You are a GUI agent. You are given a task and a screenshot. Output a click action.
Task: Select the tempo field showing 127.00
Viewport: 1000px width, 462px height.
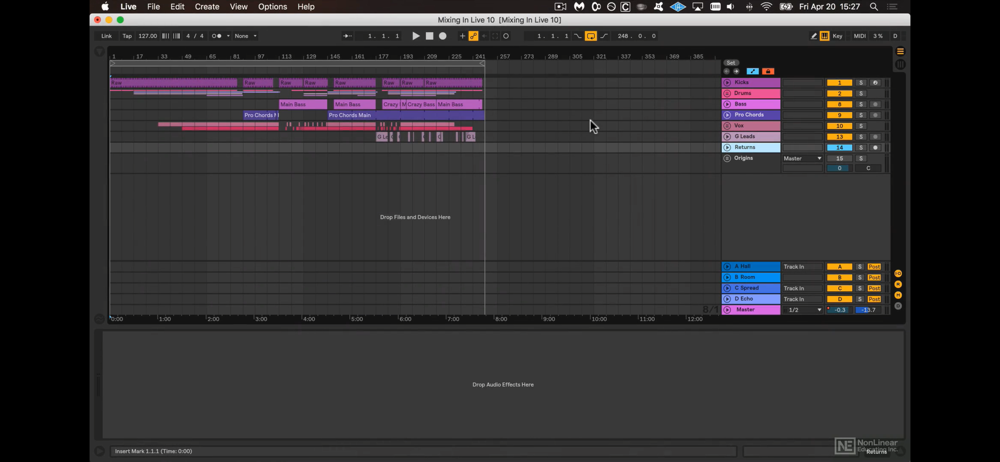click(x=147, y=36)
